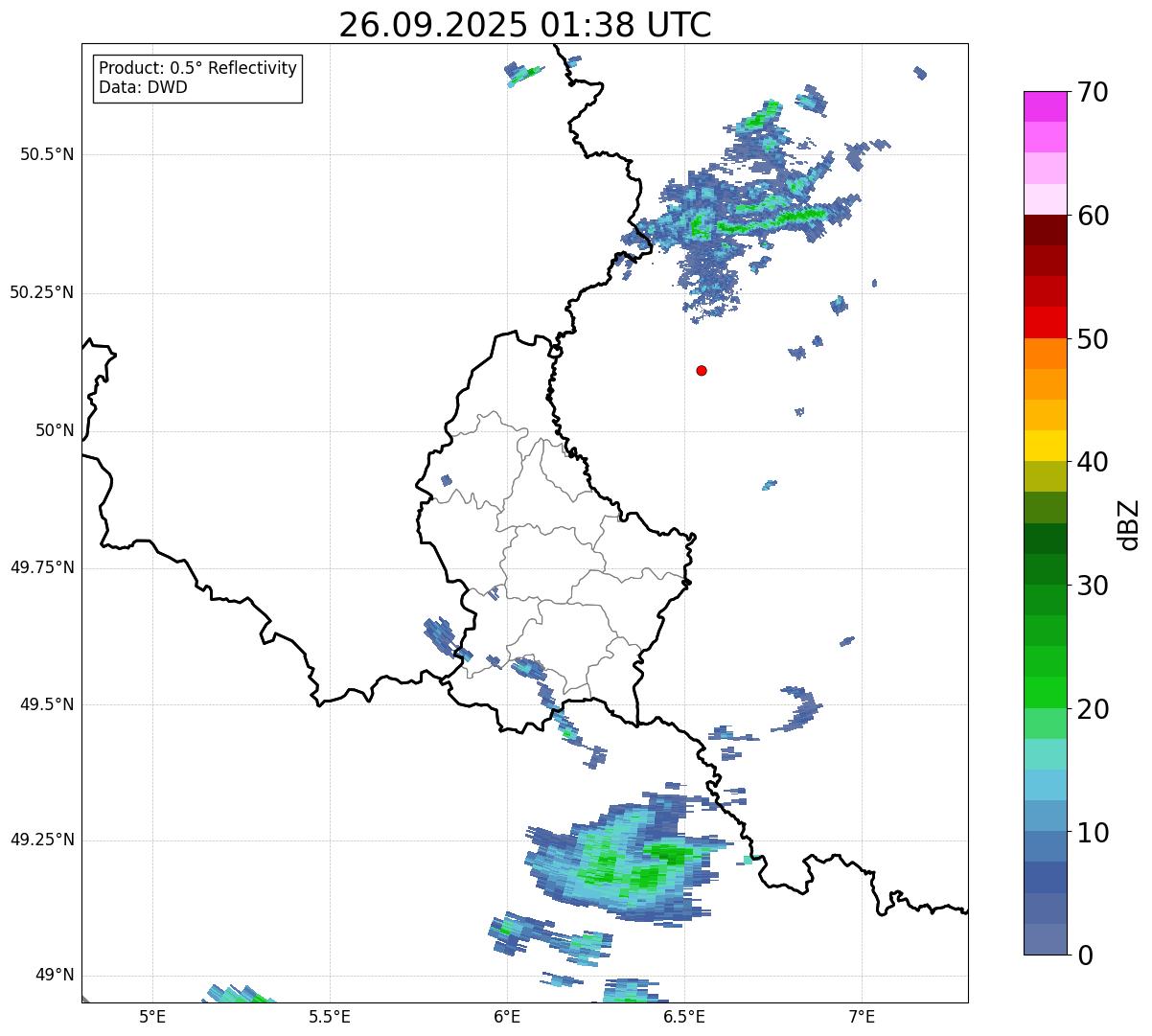
Task: Click the 7°E longitude label
Action: click(862, 1017)
